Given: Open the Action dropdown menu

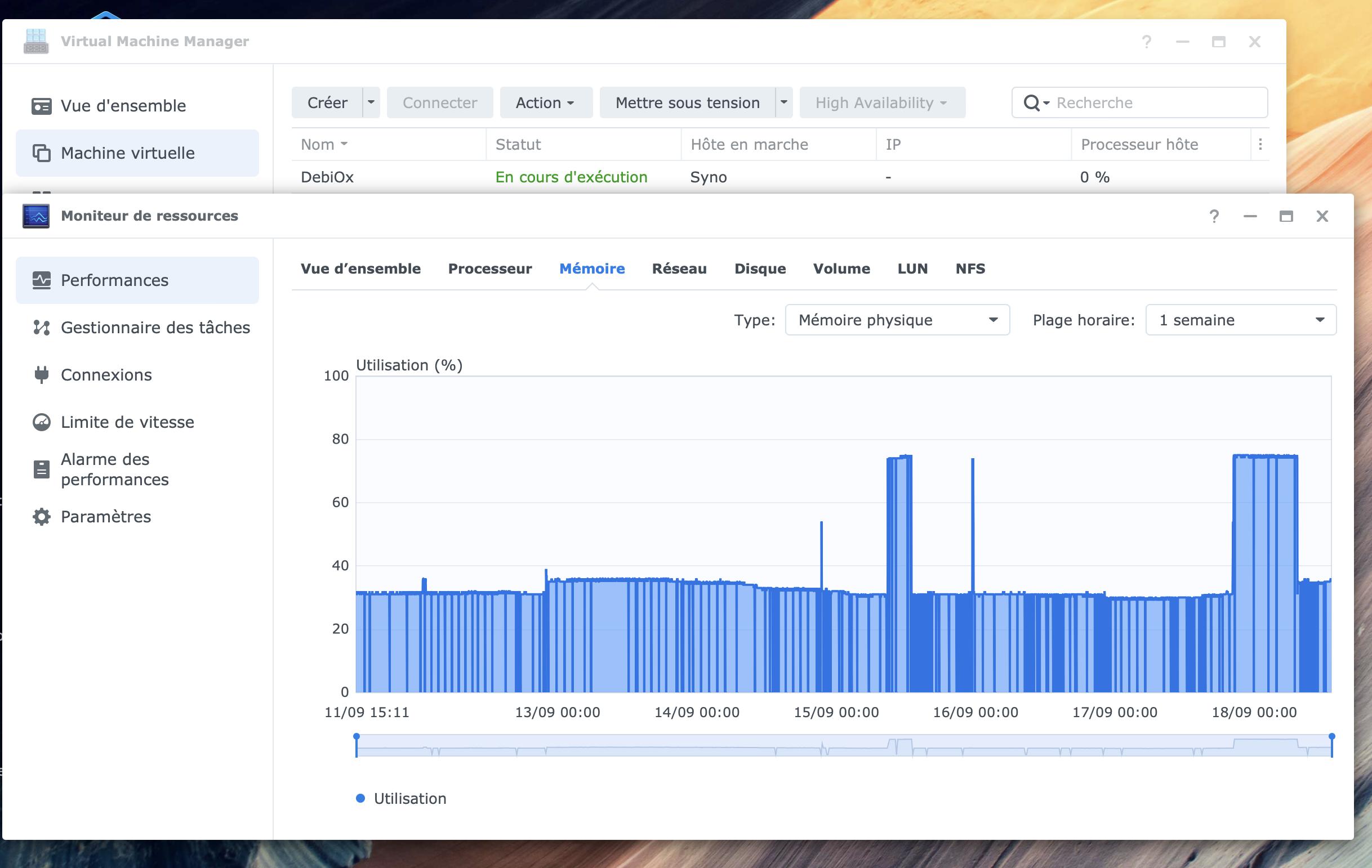Looking at the screenshot, I should coord(545,103).
